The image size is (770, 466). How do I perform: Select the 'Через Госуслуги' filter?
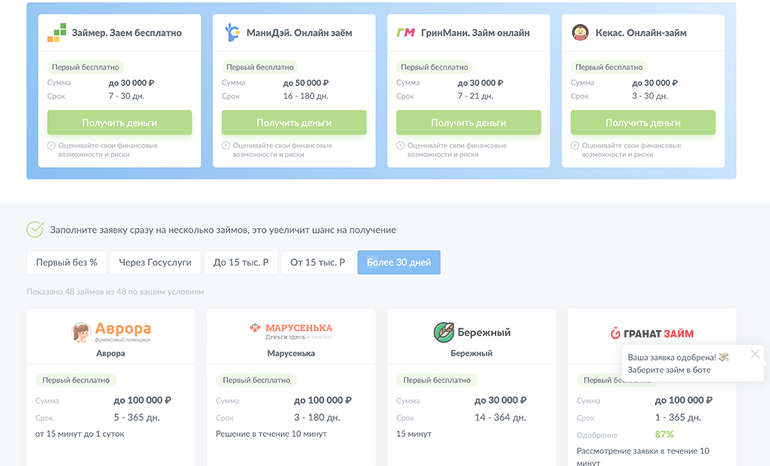tap(155, 262)
